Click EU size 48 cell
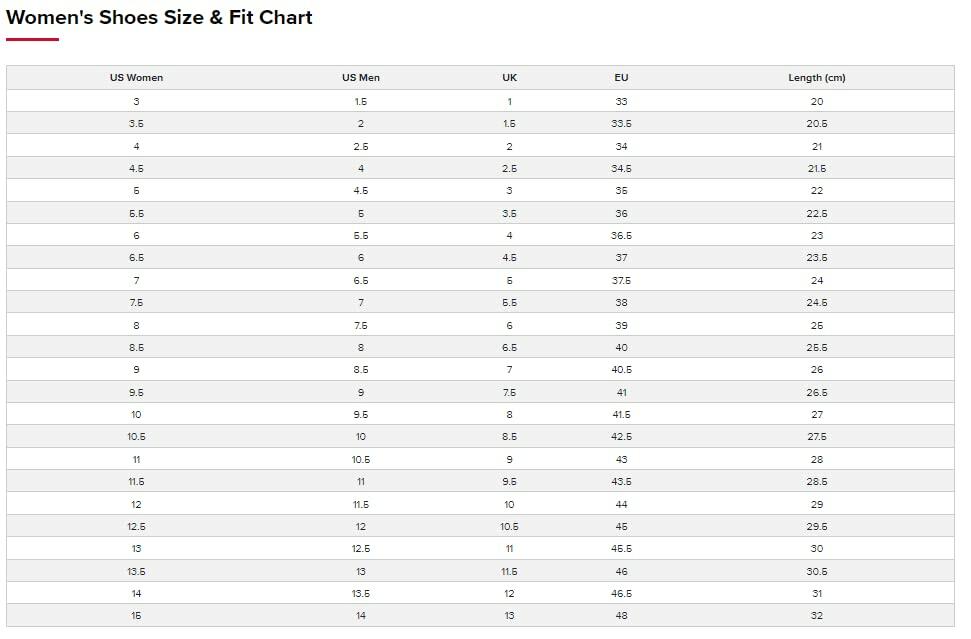971x639 pixels. point(621,615)
